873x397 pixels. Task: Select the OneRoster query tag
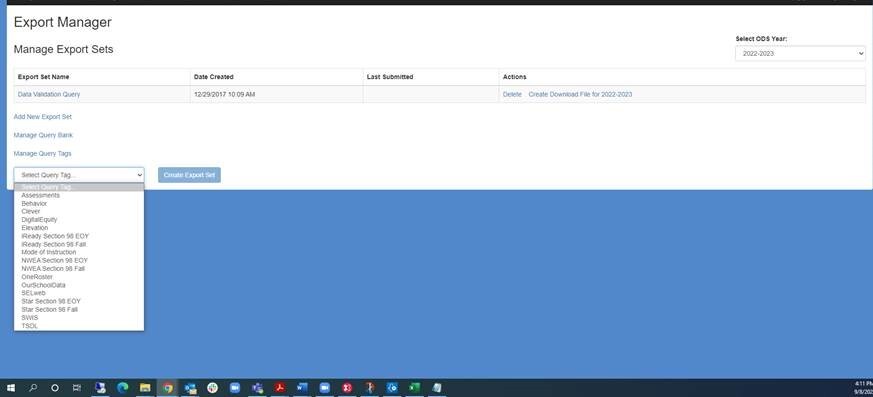pyautogui.click(x=79, y=277)
